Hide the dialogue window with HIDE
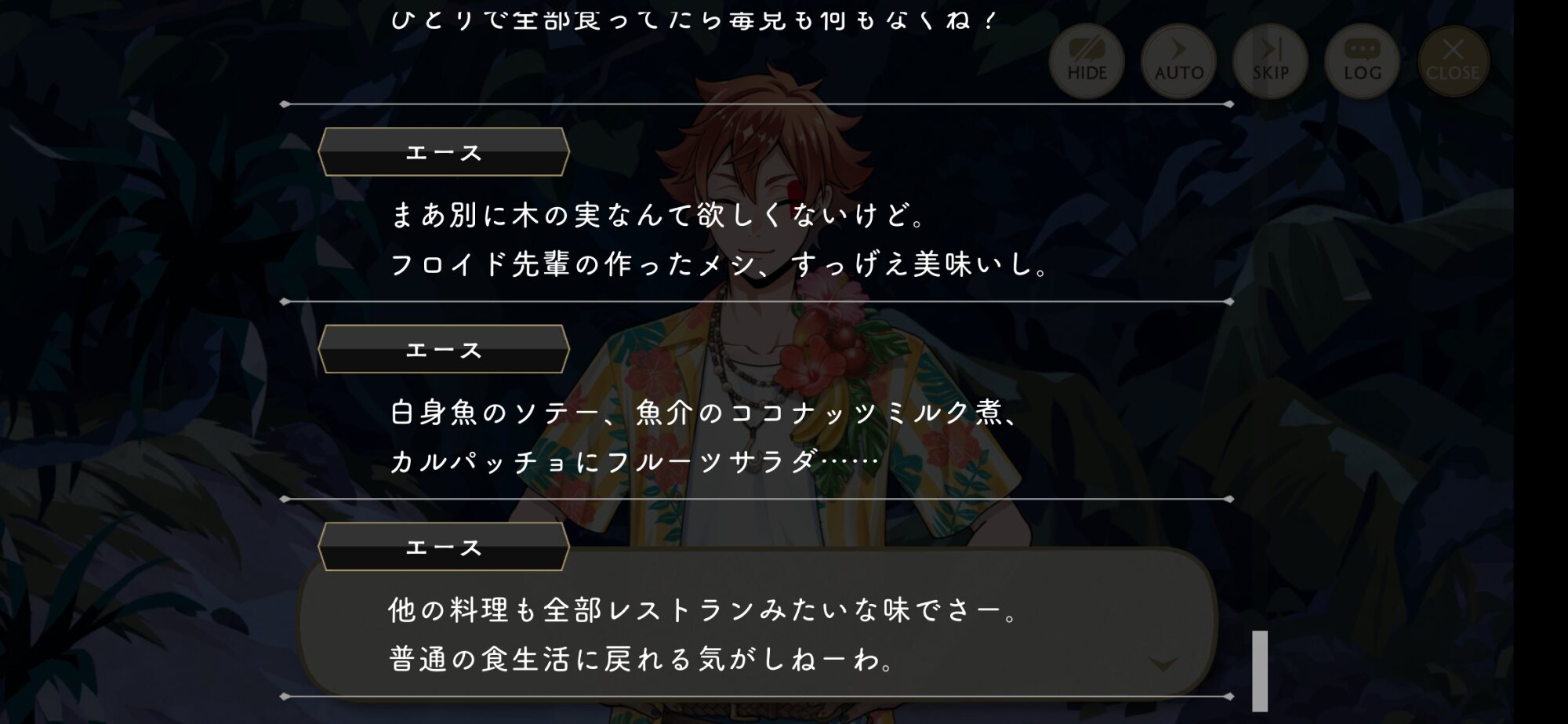 (1087, 61)
